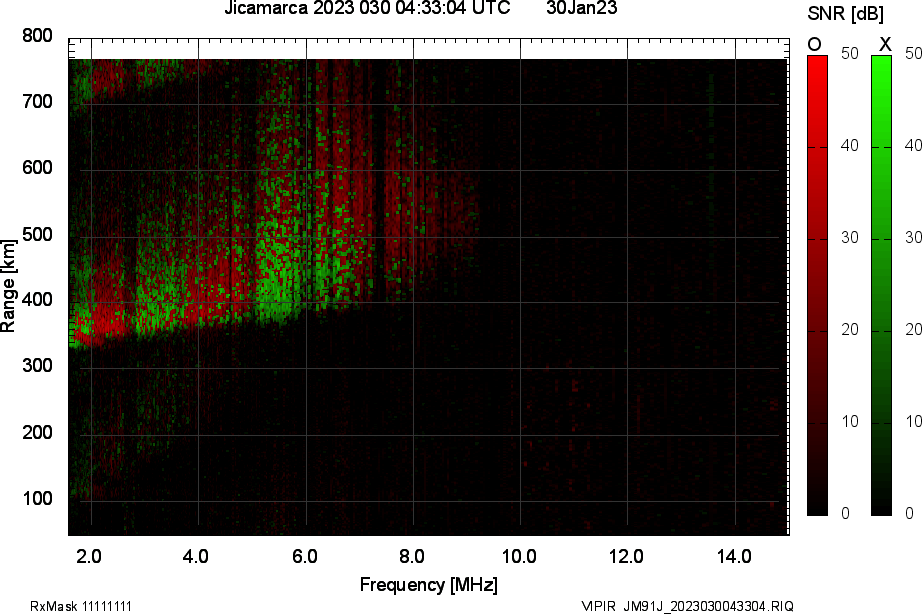Click the '40' label beside the red bar
Screen dimensions: 922x614
pyautogui.click(x=850, y=145)
